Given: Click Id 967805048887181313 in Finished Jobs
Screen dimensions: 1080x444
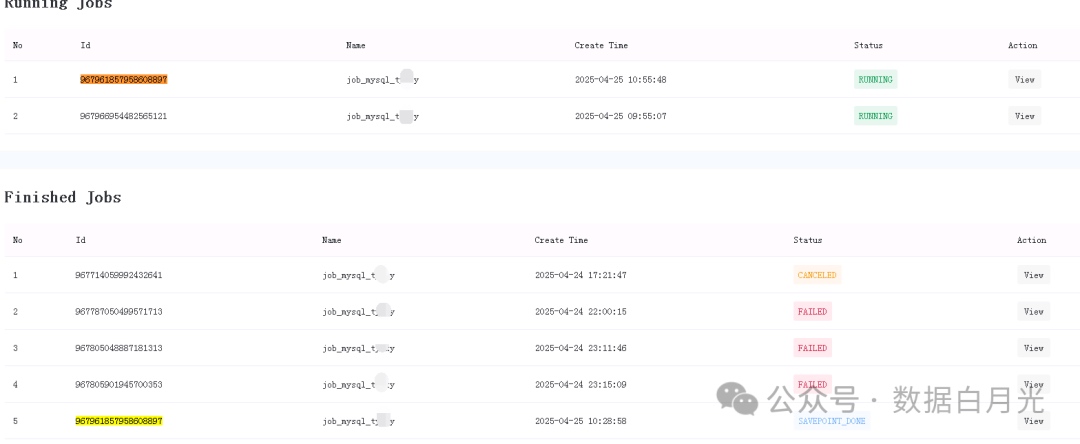Looking at the screenshot, I should (x=118, y=348).
